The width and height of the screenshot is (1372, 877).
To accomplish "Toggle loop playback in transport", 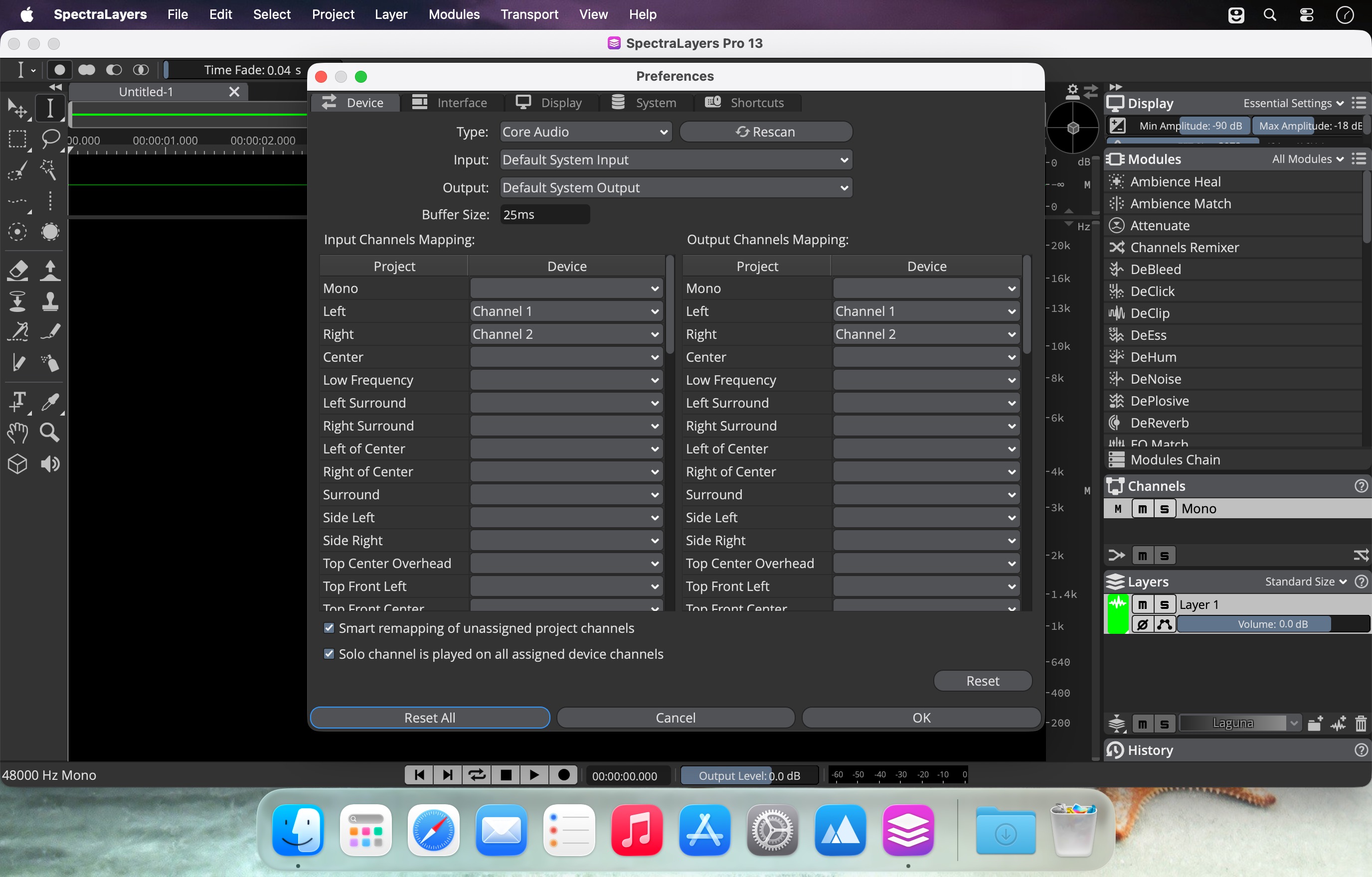I will tap(476, 775).
